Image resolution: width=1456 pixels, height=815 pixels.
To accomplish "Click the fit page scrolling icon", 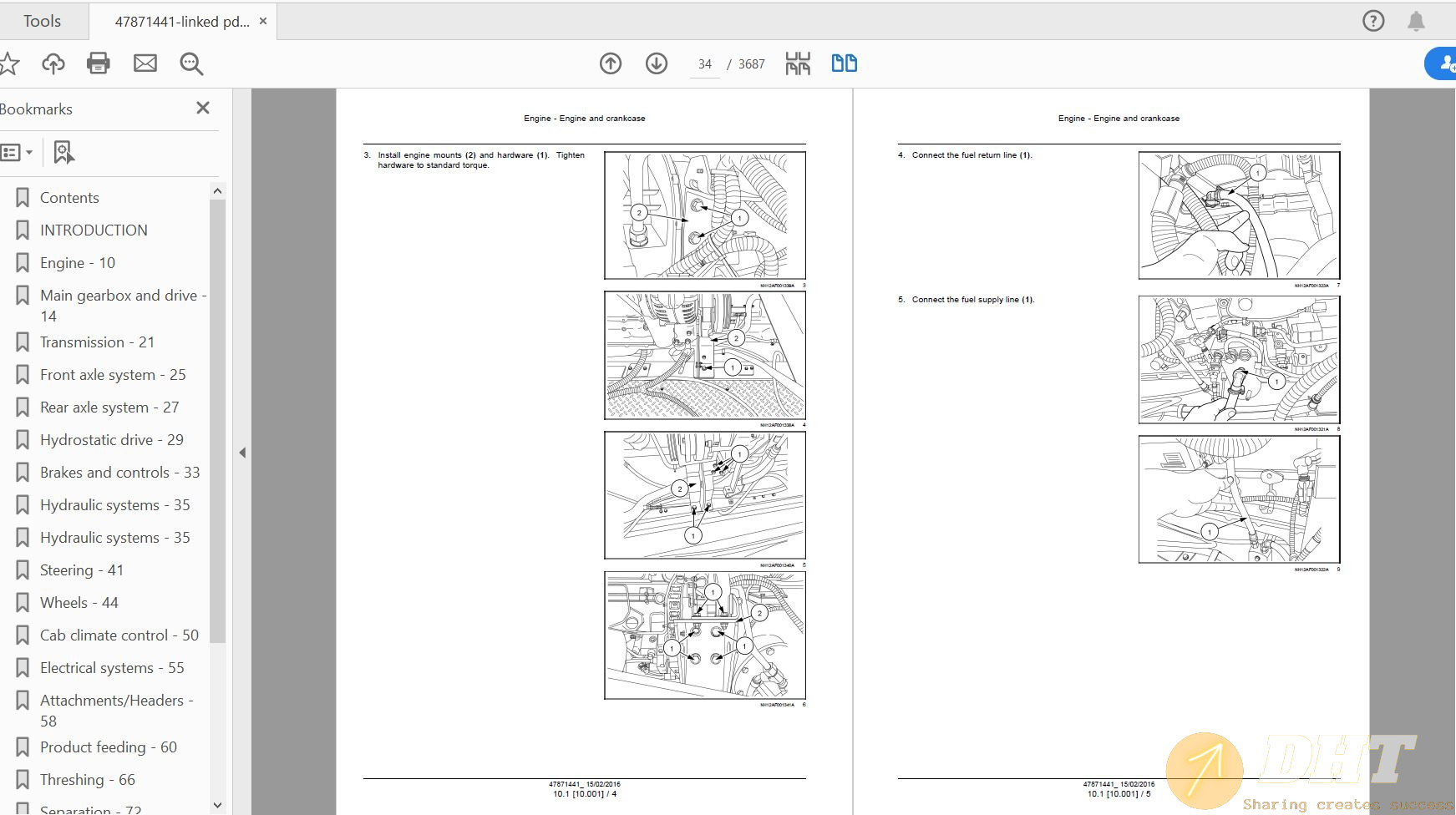I will coord(798,63).
